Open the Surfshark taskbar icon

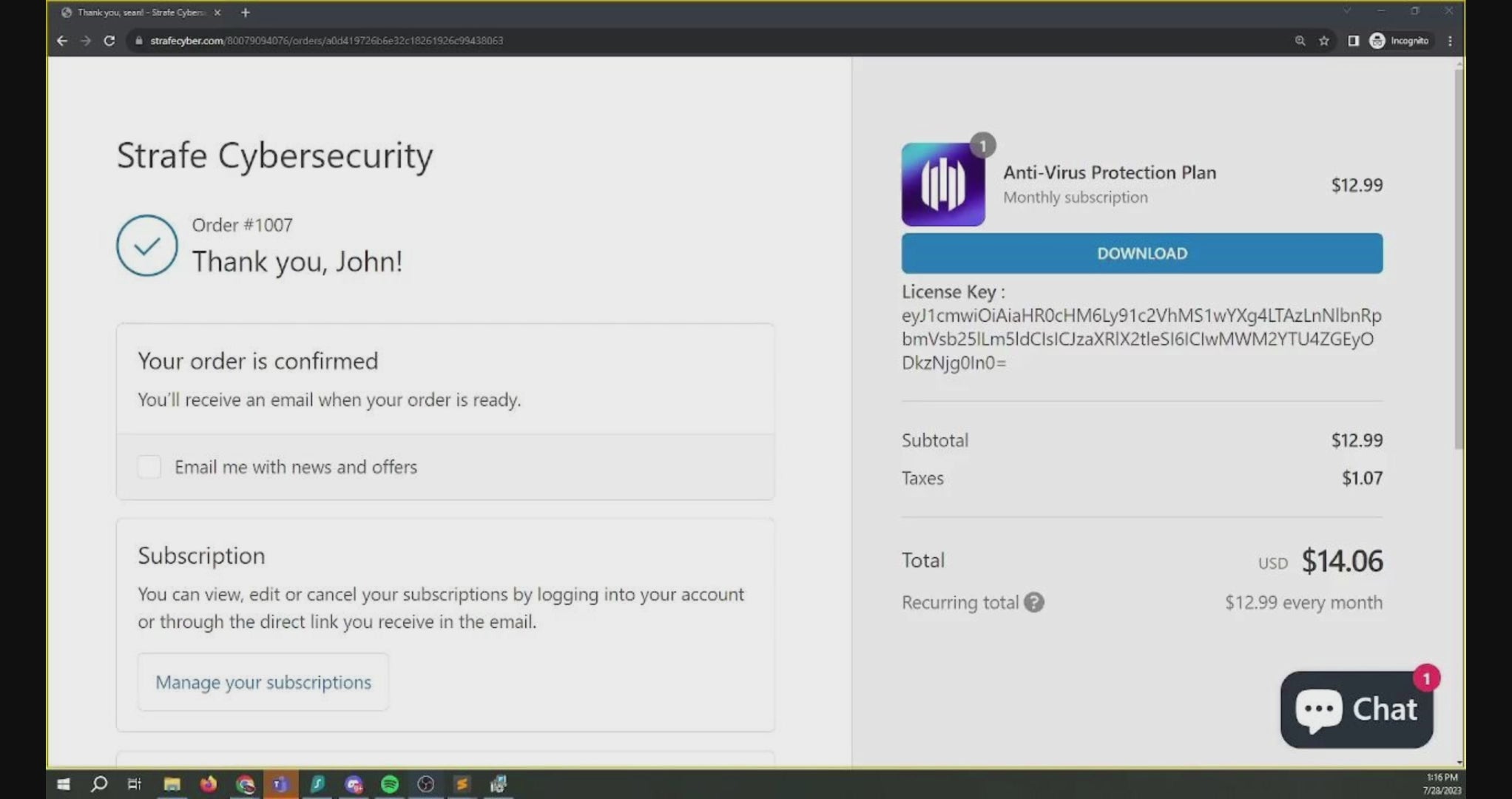coord(317,784)
